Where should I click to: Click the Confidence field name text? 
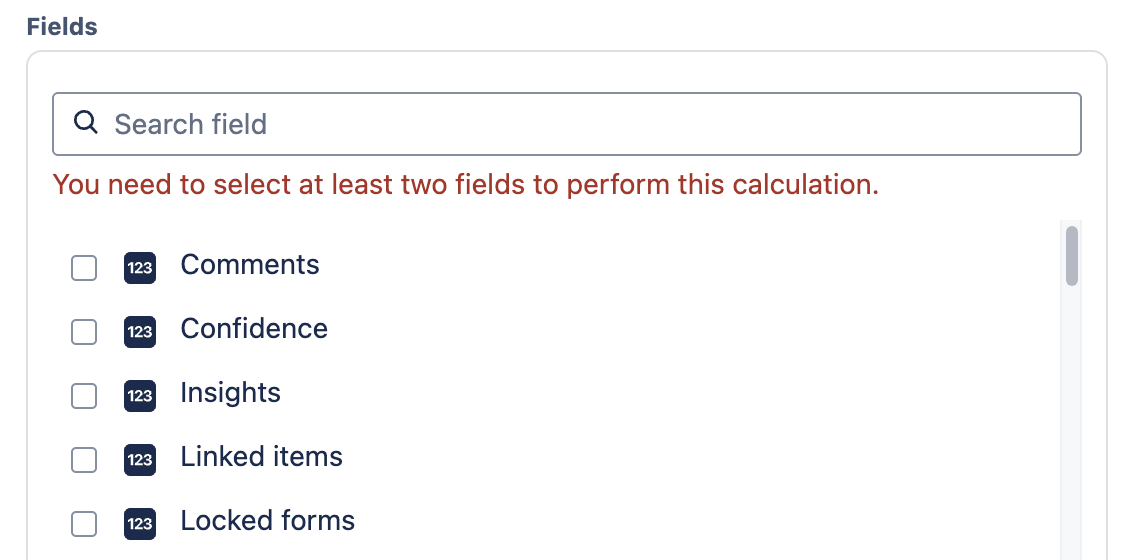(x=254, y=329)
